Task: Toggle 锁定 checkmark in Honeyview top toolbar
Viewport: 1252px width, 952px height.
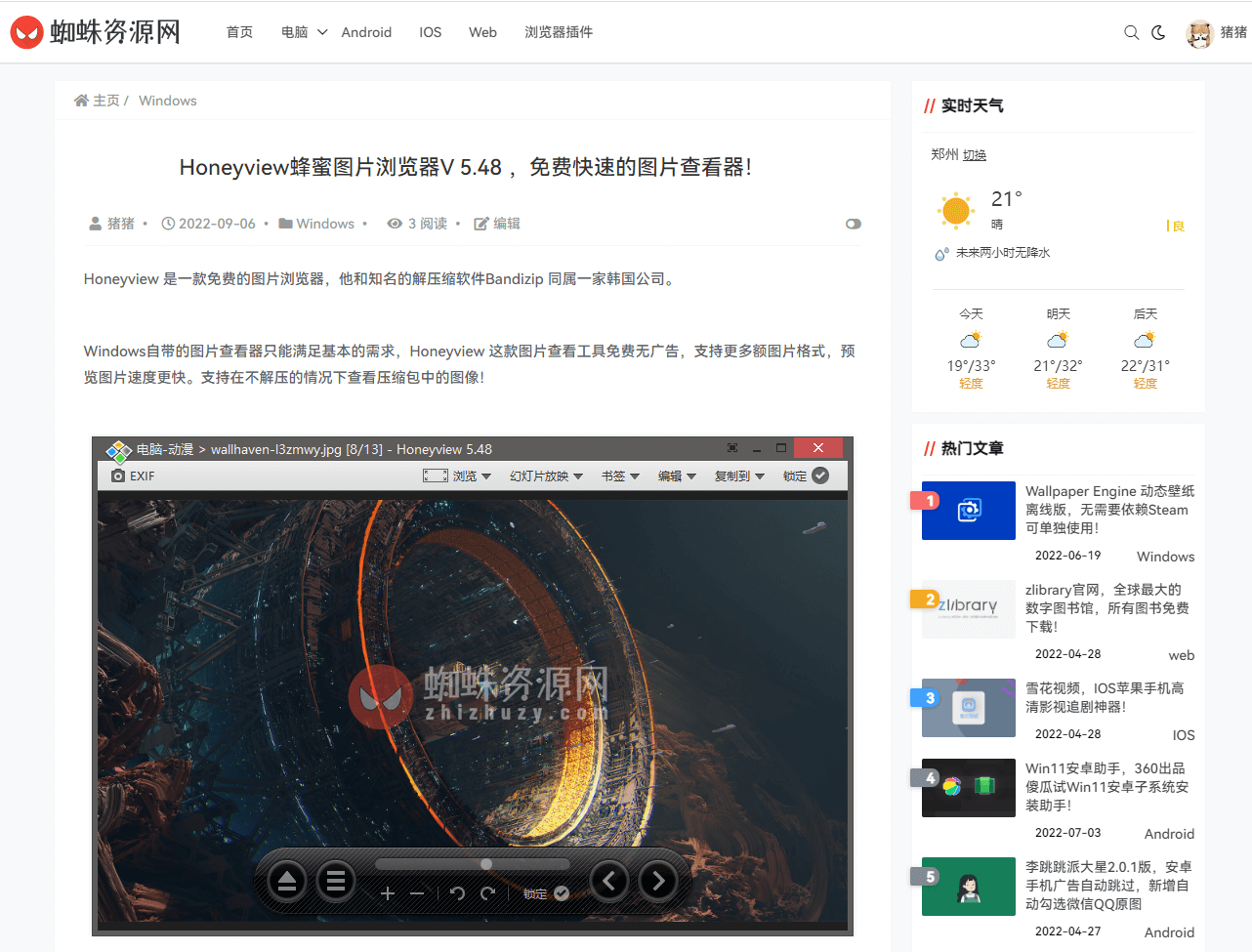Action: 820,476
